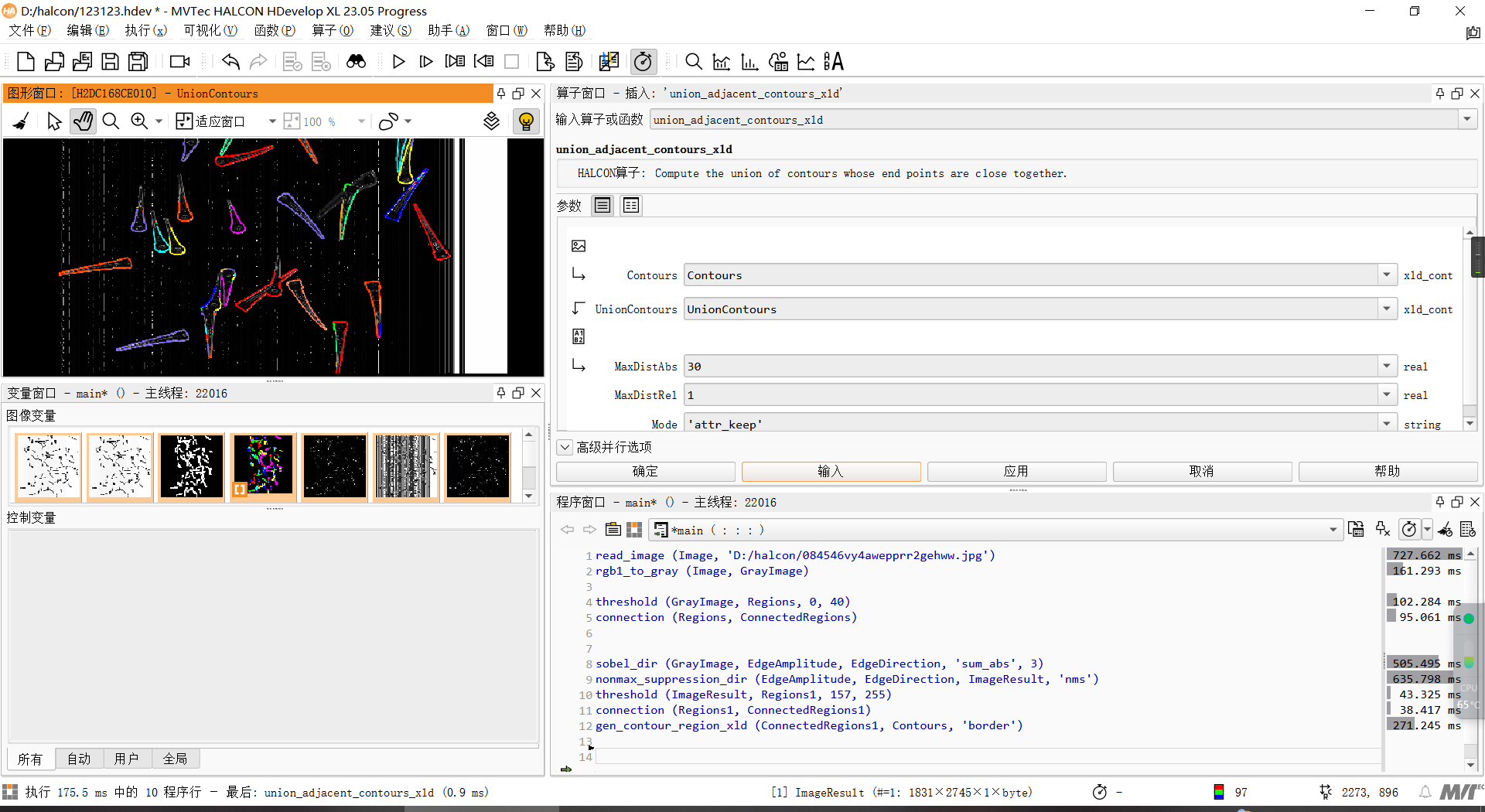1485x812 pixels.
Task: Click the Run program play icon
Action: click(x=398, y=62)
